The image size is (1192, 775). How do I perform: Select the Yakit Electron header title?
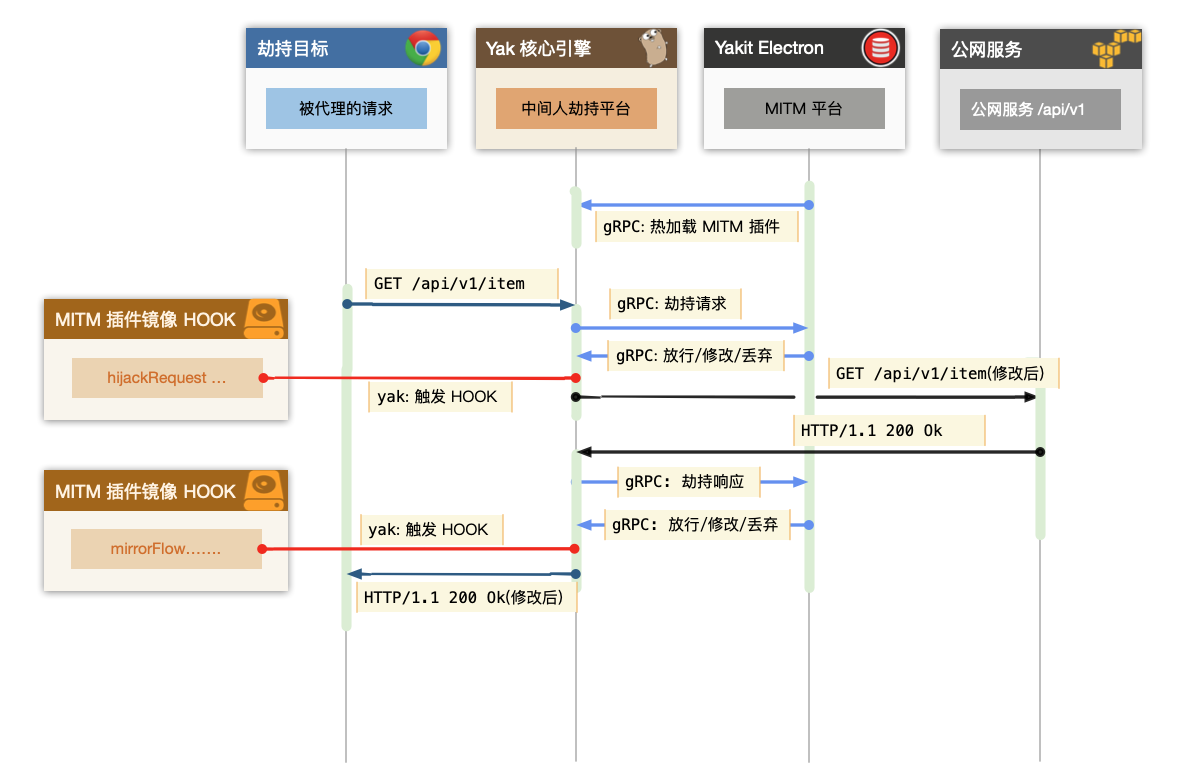769,48
